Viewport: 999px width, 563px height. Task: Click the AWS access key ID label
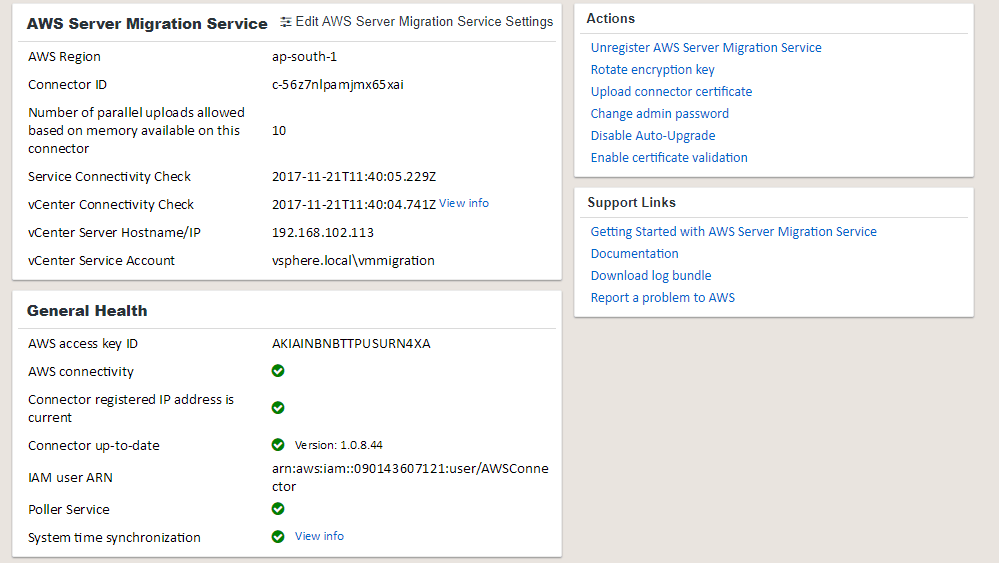pyautogui.click(x=83, y=344)
